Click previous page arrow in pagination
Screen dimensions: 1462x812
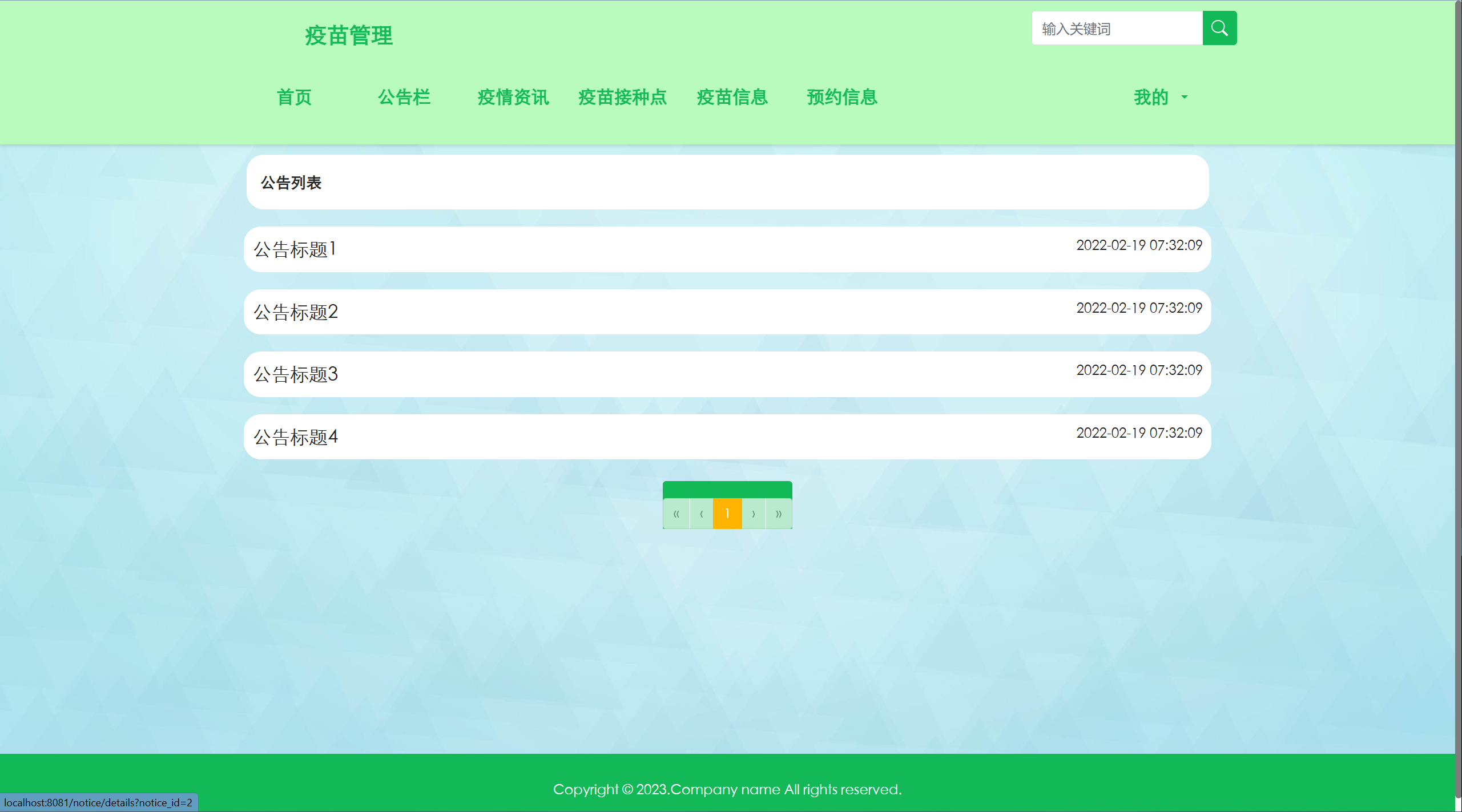(702, 514)
